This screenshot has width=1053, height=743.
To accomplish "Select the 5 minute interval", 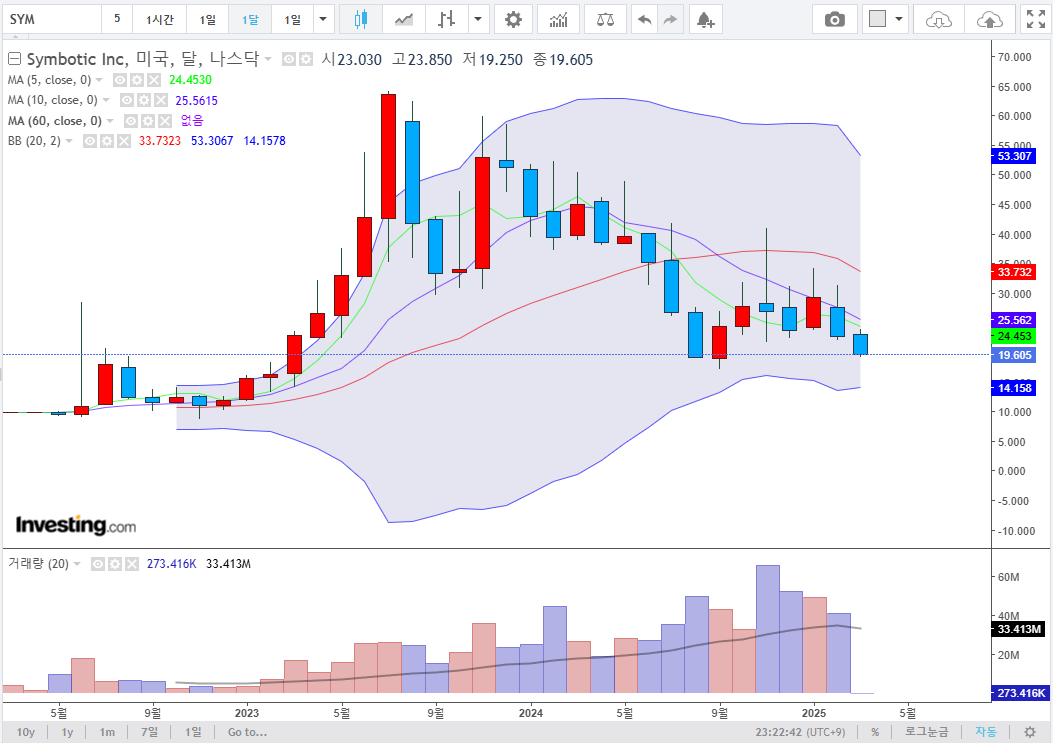I will 117,19.
